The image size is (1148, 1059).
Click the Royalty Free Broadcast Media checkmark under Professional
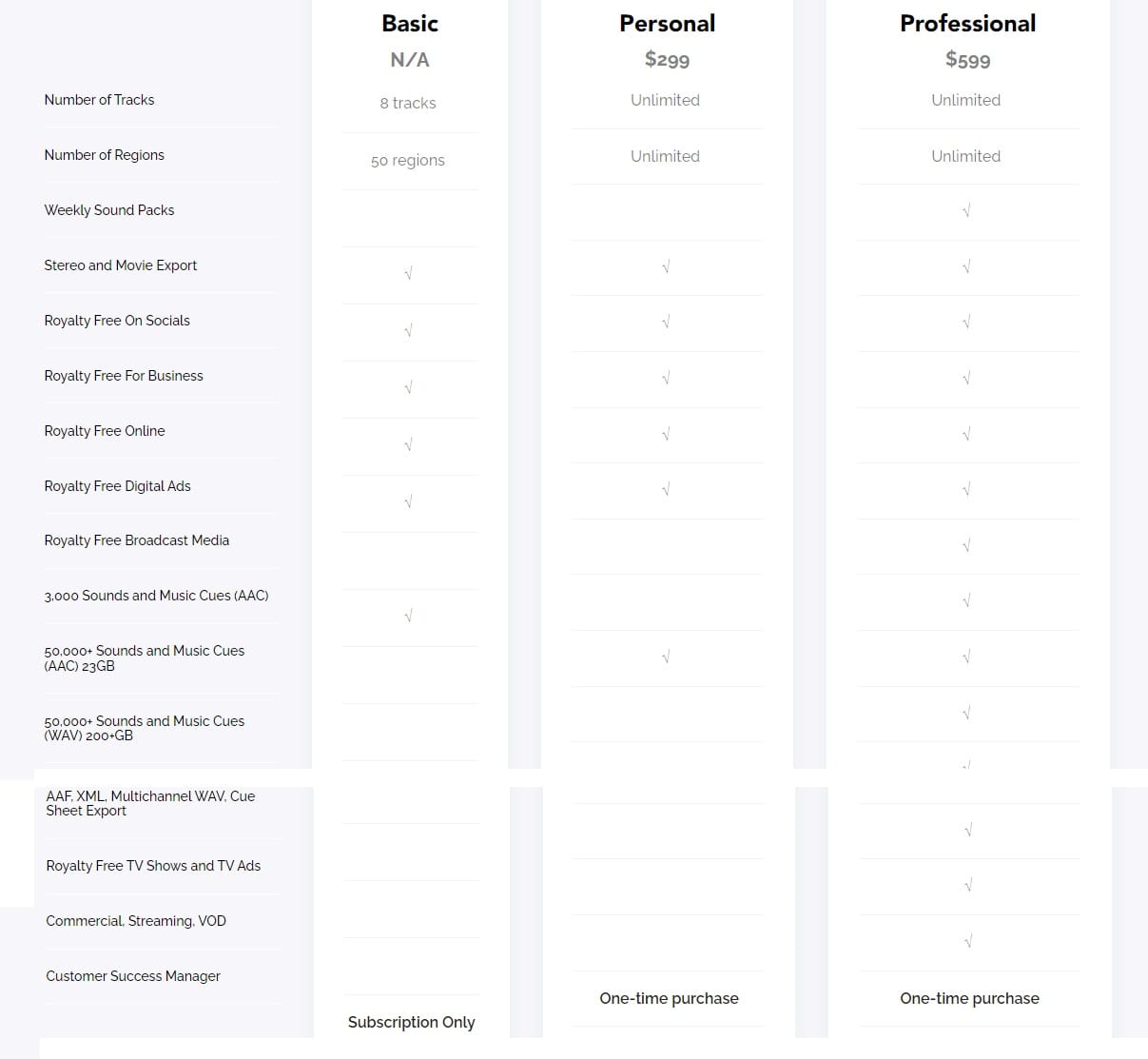click(x=966, y=545)
